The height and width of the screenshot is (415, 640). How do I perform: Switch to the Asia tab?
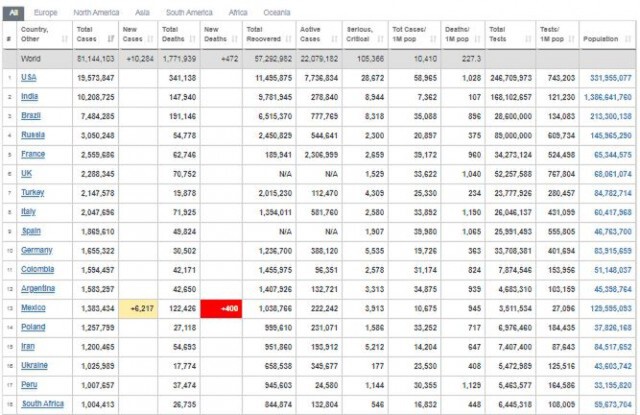(x=142, y=13)
